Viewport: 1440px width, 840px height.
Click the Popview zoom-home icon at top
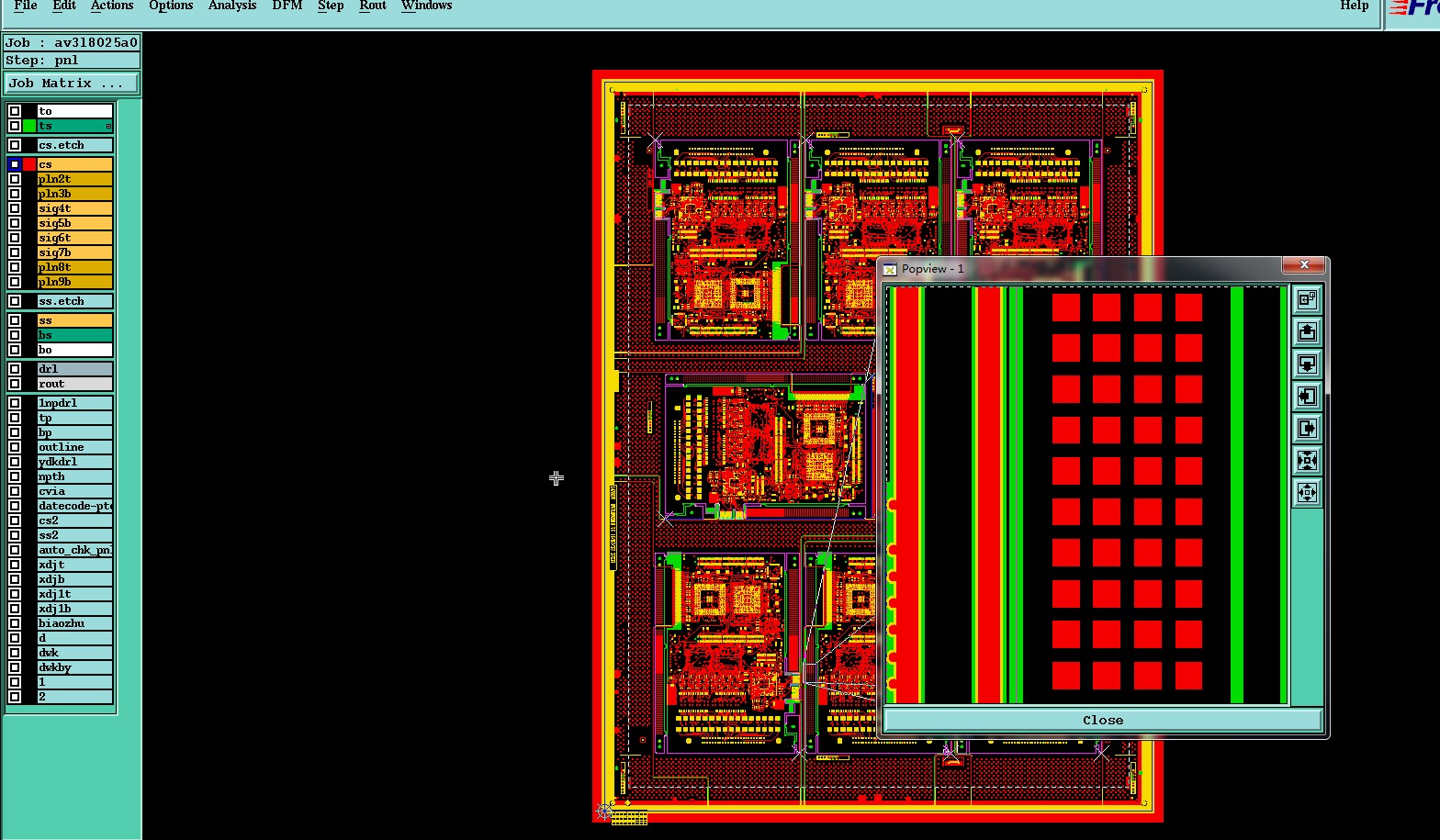point(1307,299)
